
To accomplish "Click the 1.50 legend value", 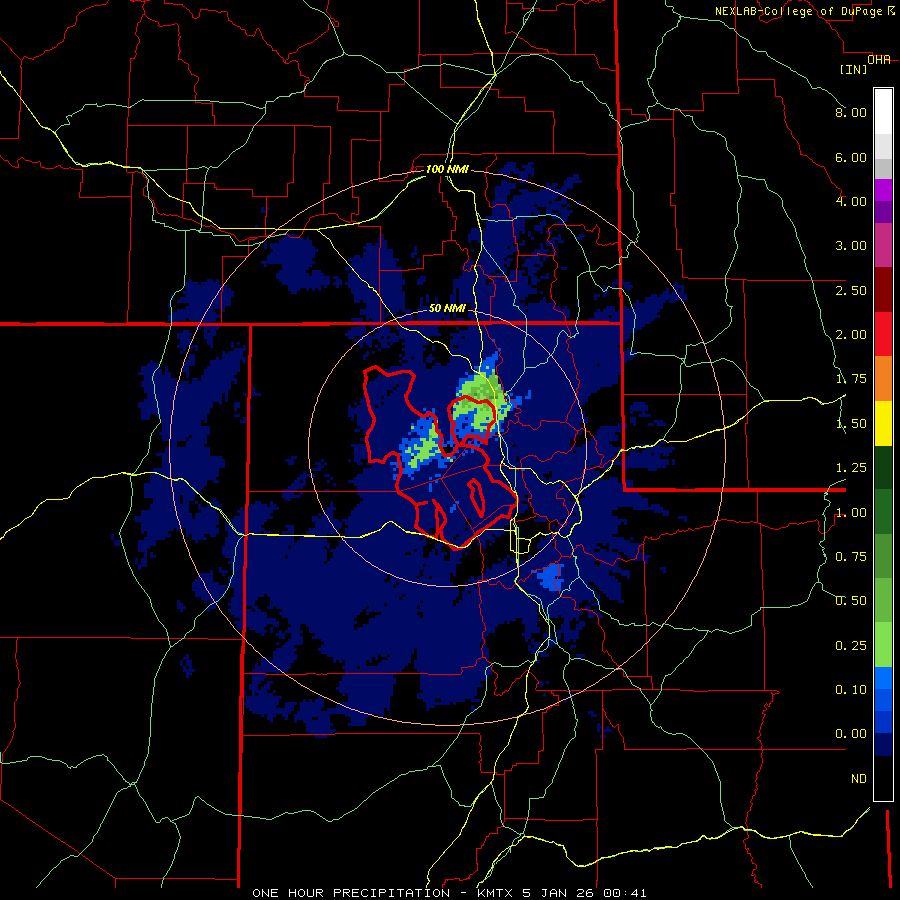I will tap(851, 424).
